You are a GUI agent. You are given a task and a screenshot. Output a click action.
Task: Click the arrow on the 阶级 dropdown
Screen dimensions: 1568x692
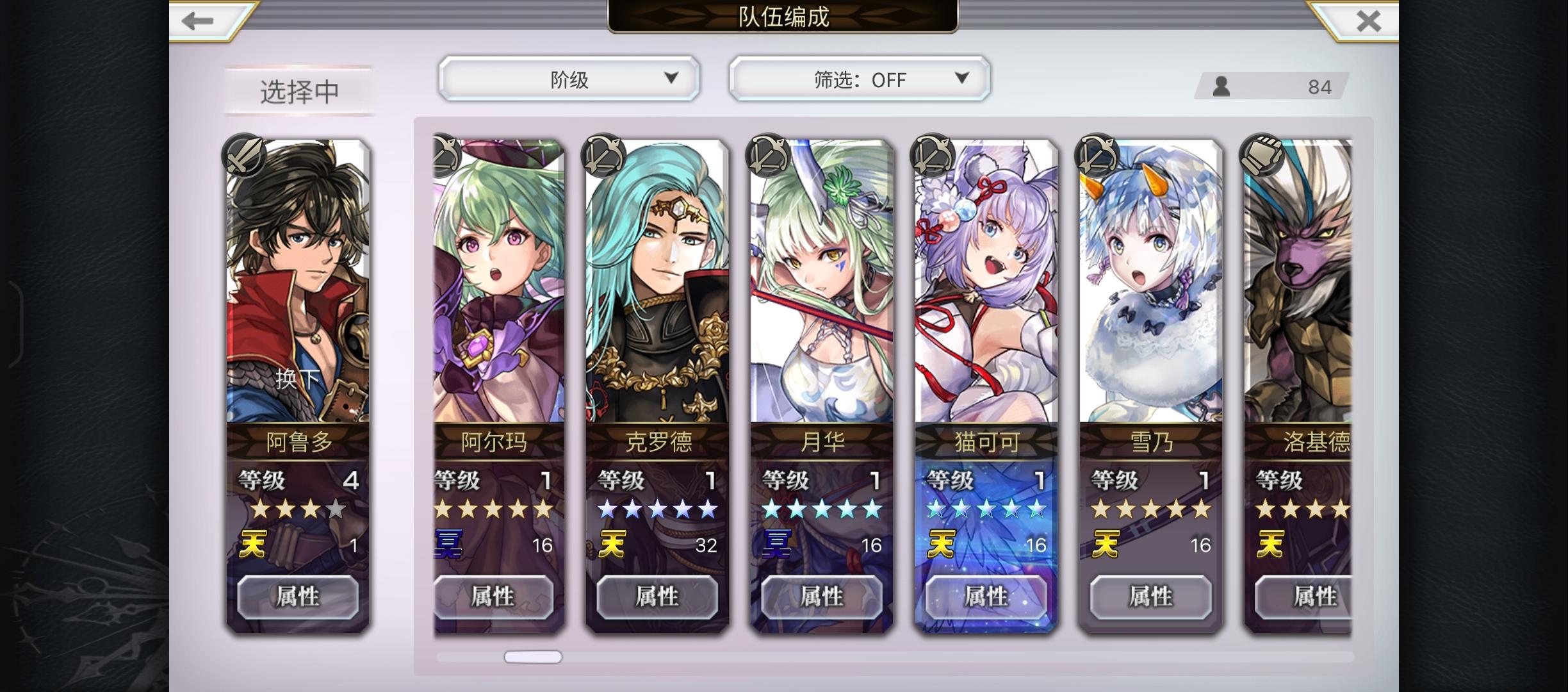(671, 78)
